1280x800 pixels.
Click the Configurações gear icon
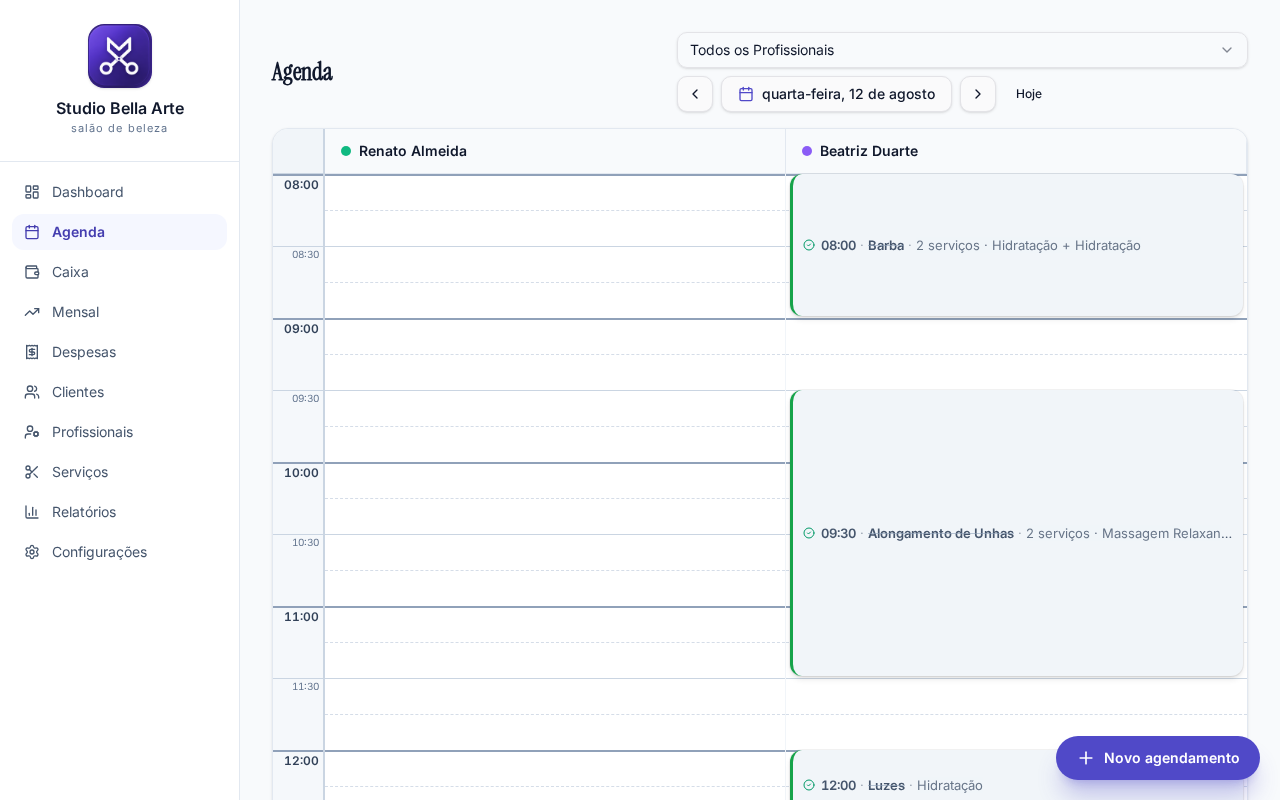coord(32,552)
